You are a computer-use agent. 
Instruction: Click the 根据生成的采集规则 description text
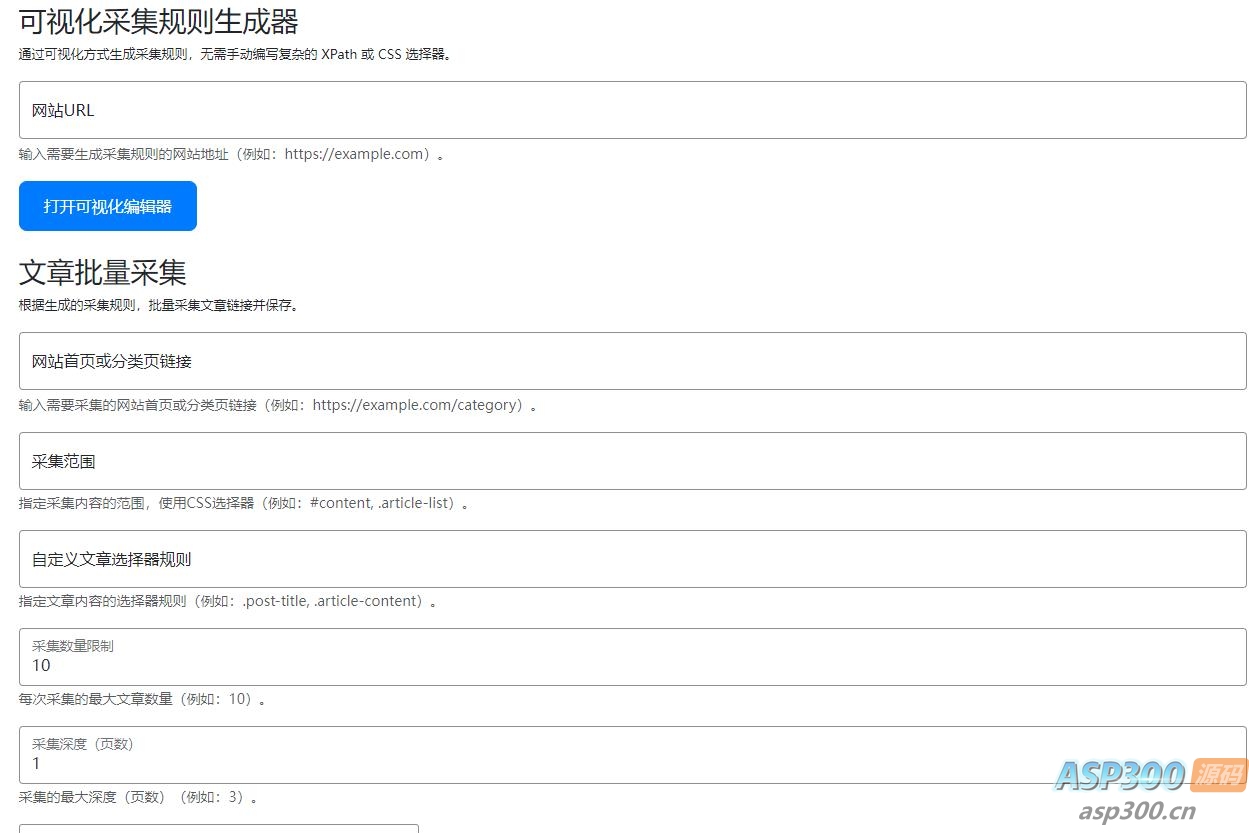(159, 305)
